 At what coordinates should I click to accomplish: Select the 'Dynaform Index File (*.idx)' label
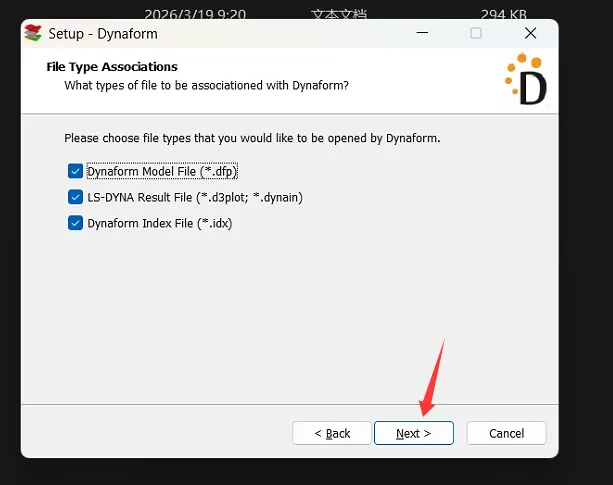point(160,223)
